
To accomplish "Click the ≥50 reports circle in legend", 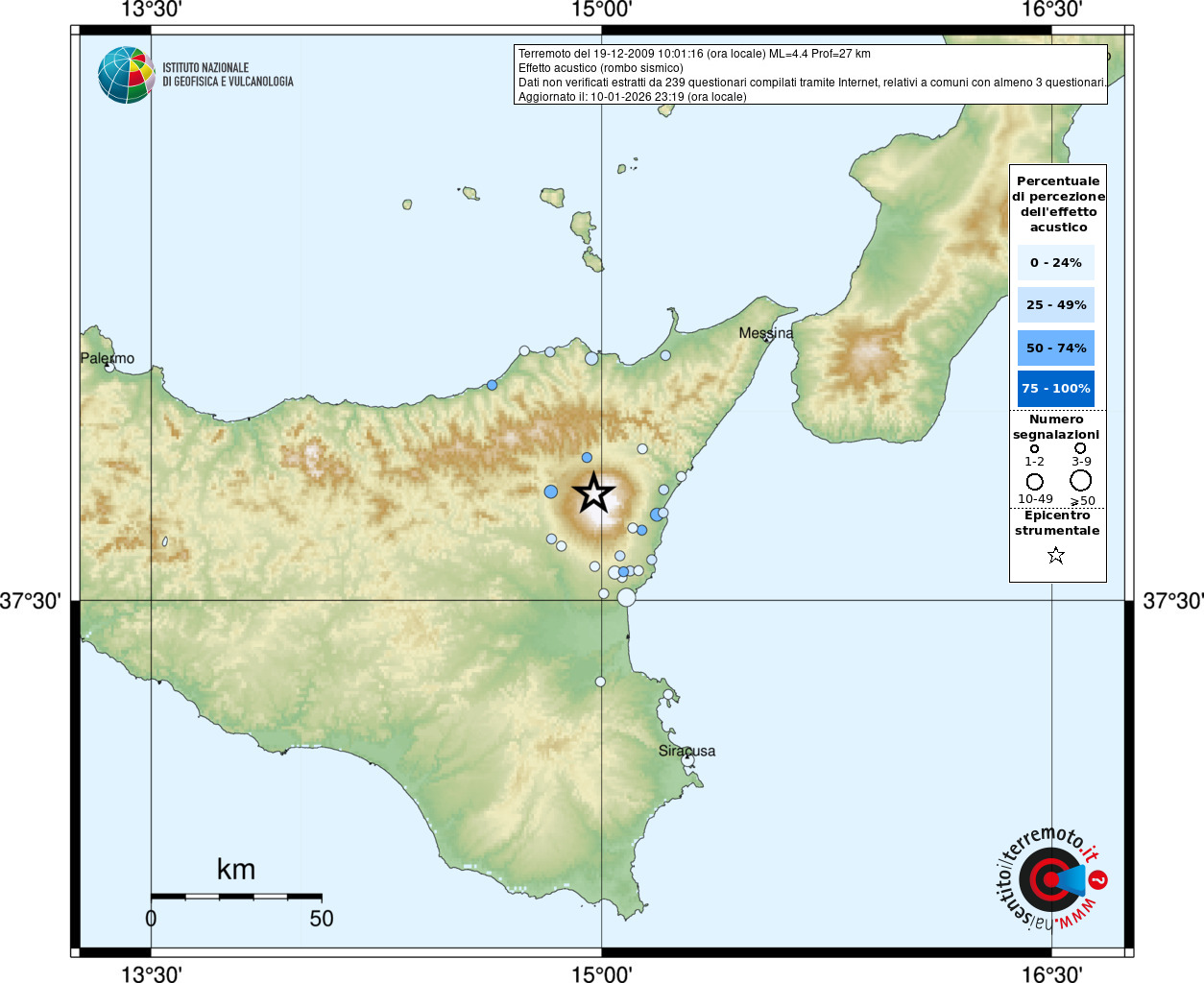I will (x=1081, y=480).
